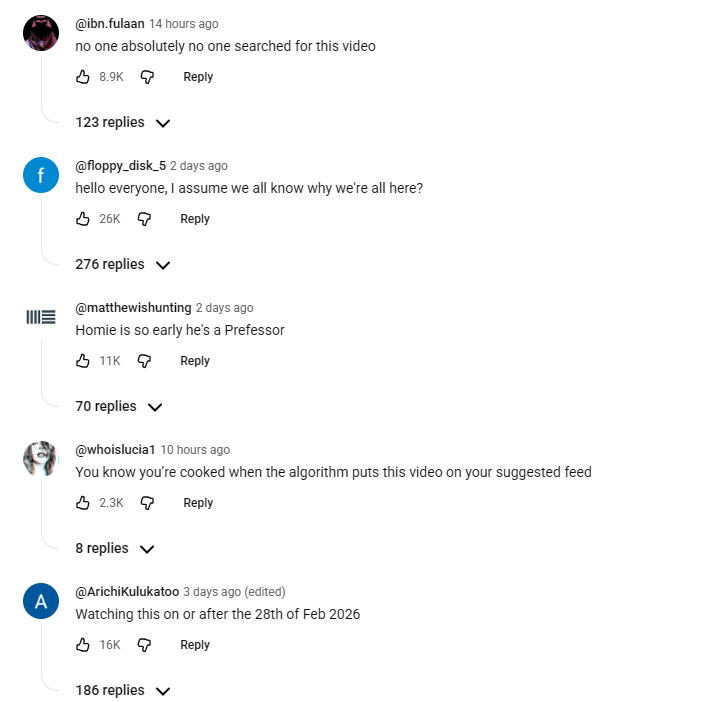Expand the 123 replies thread
Image resolution: width=726 pixels, height=702 pixels.
[x=123, y=123]
